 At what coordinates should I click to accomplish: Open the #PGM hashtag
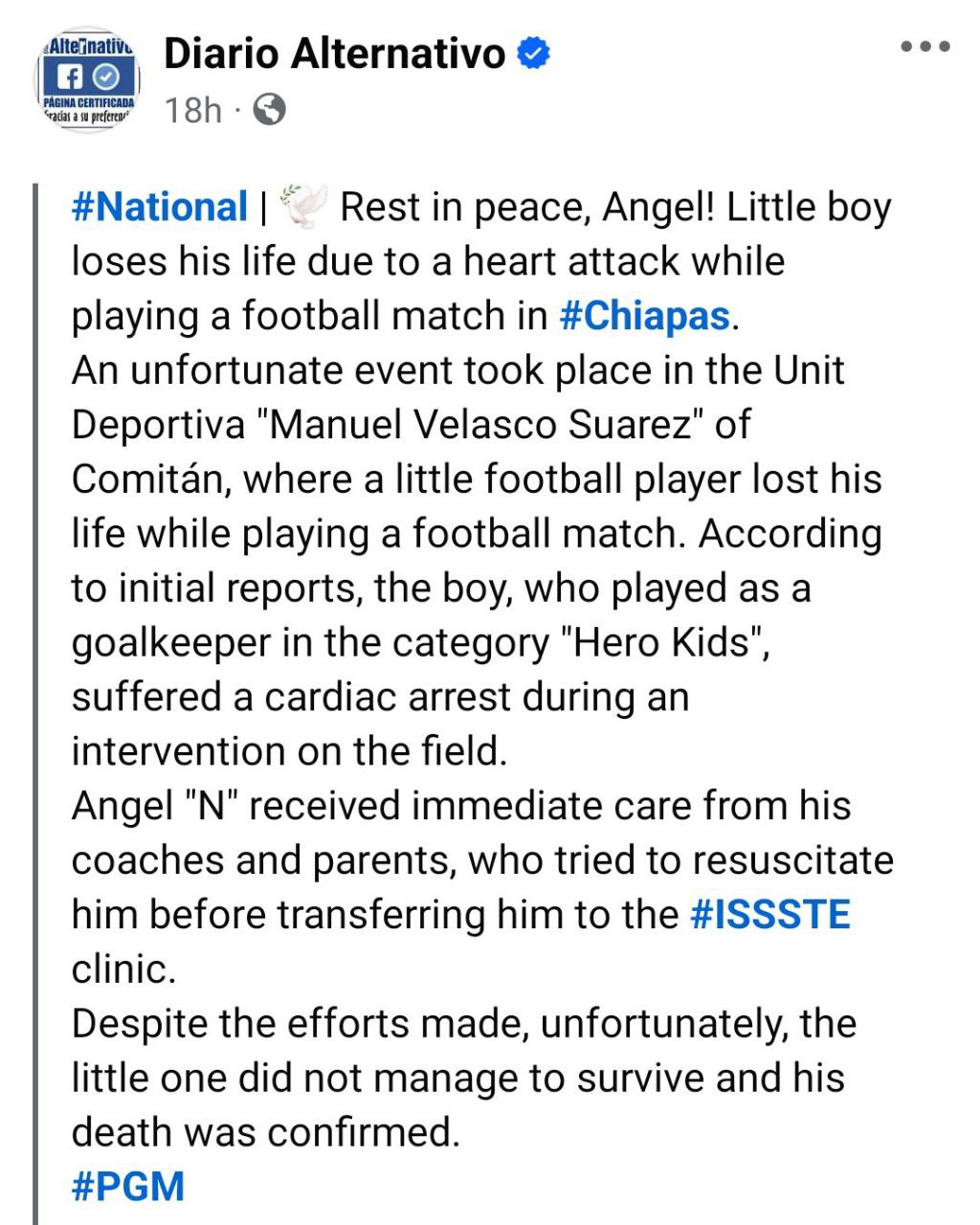click(x=127, y=1186)
